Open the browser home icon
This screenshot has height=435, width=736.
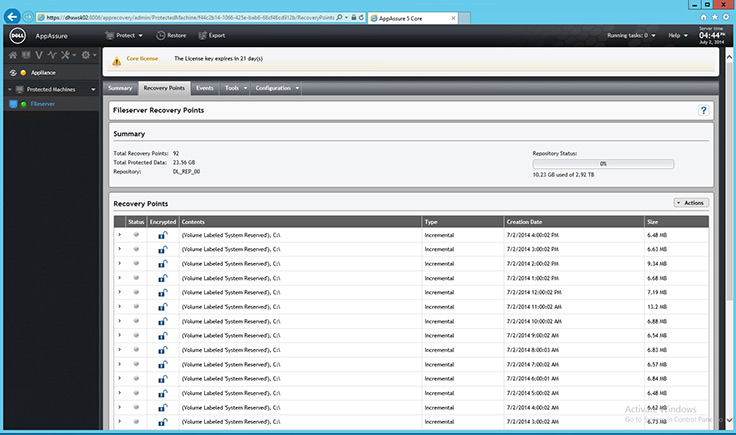point(703,17)
